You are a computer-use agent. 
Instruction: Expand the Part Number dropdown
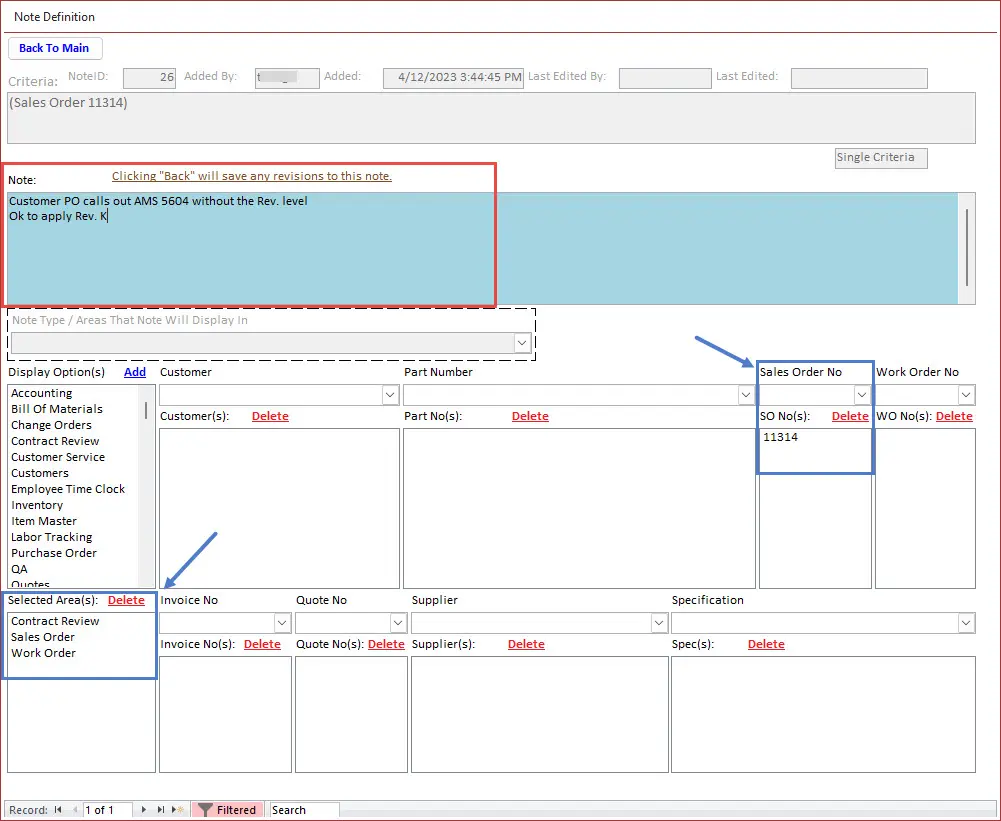[746, 396]
